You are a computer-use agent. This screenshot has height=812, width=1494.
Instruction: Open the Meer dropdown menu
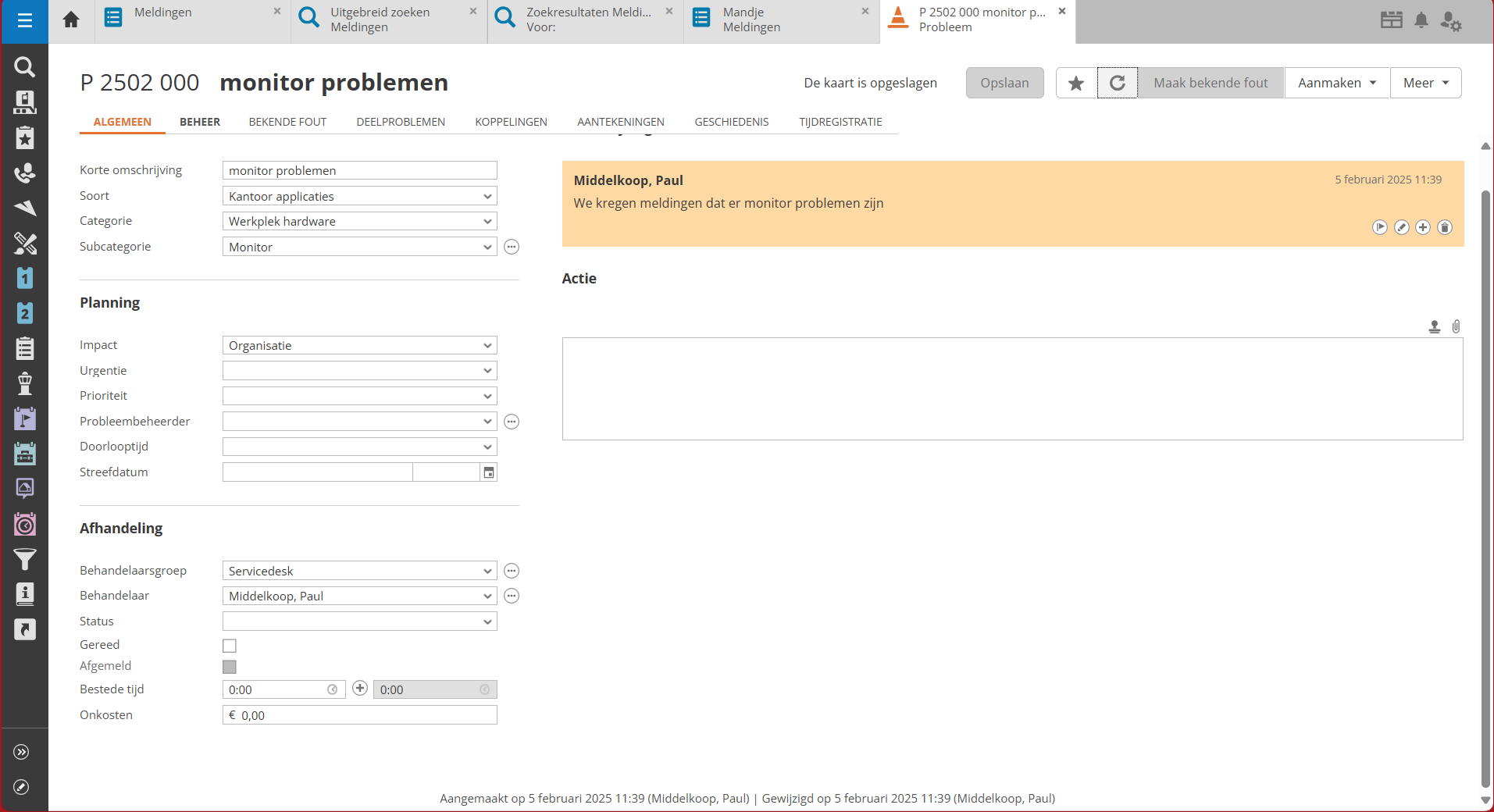1425,83
